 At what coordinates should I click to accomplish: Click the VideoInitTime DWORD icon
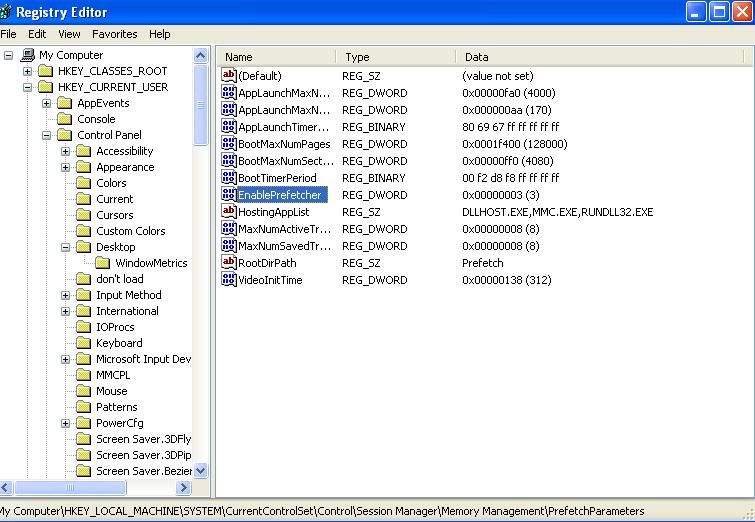pyautogui.click(x=229, y=279)
